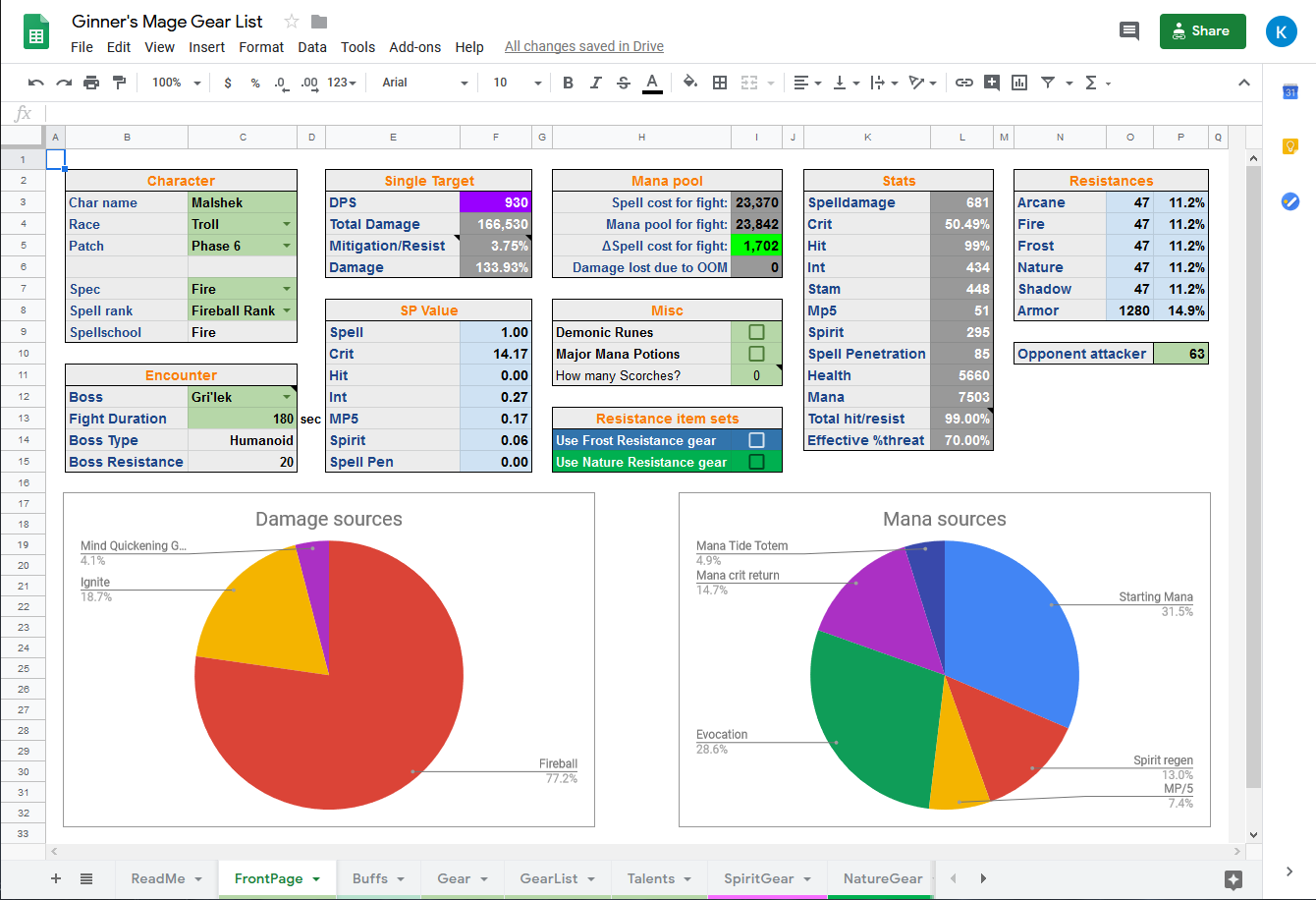
Task: Open the Insert menu
Action: (x=207, y=47)
